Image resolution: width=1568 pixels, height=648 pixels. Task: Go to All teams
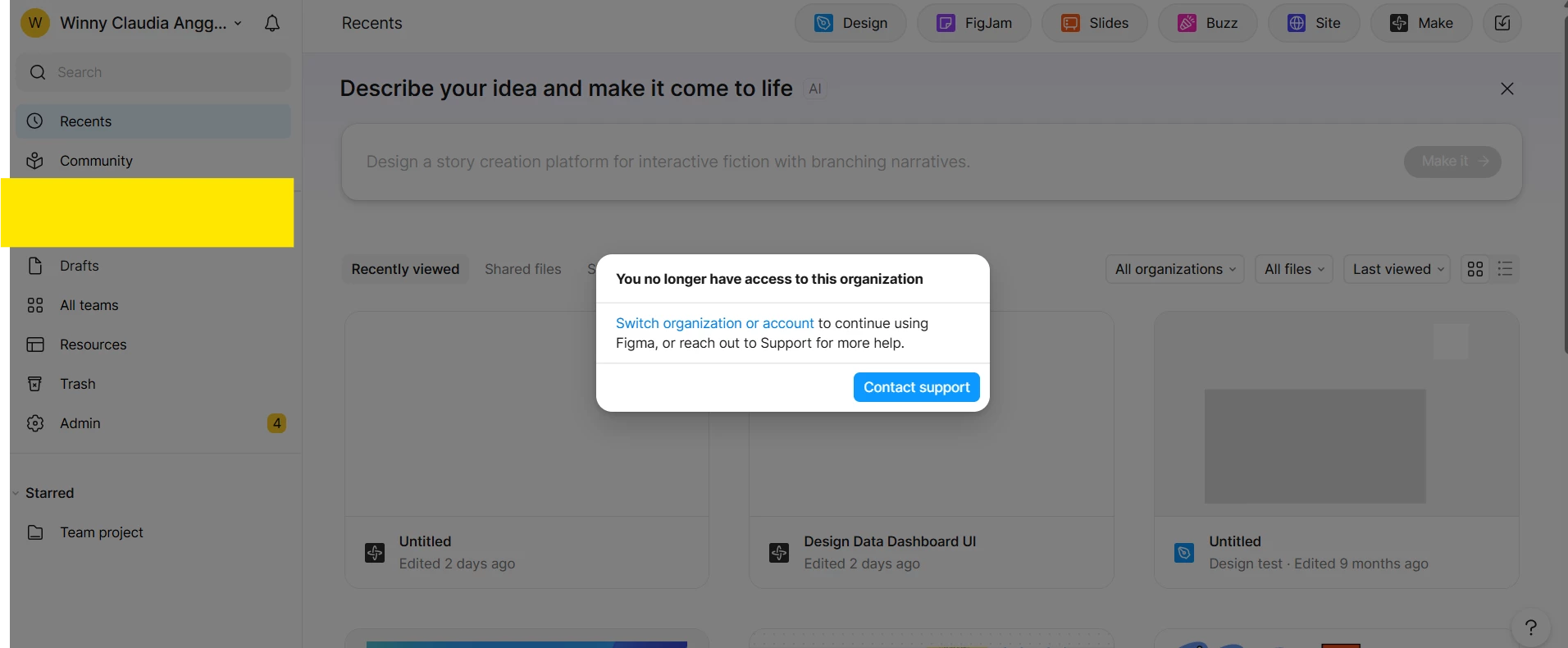coord(154,305)
